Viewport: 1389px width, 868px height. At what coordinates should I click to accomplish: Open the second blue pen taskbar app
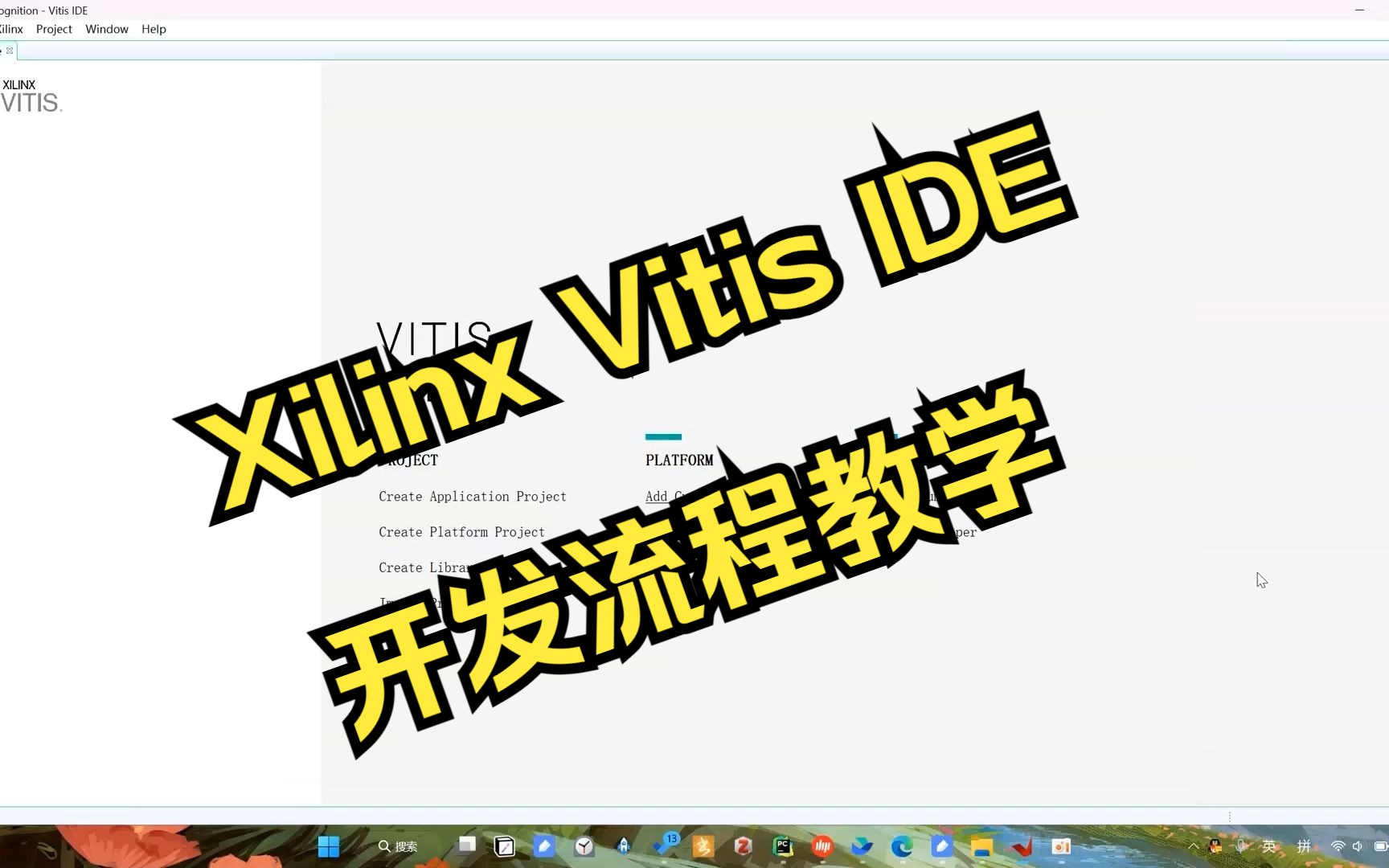click(x=942, y=846)
